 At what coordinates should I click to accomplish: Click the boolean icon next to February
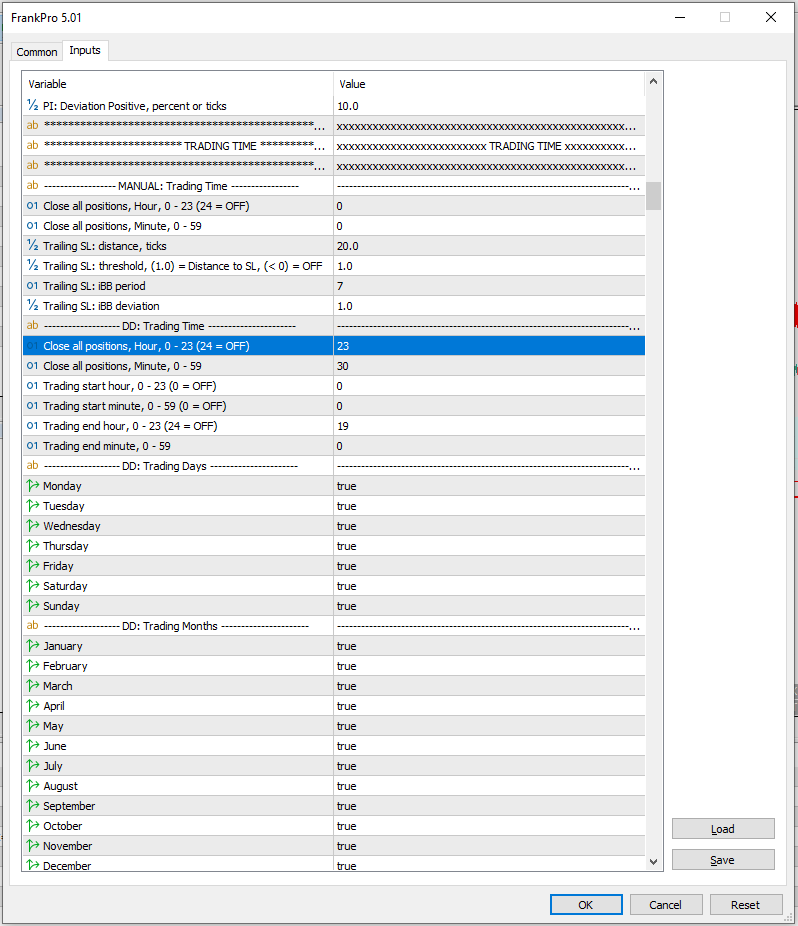pyautogui.click(x=32, y=666)
